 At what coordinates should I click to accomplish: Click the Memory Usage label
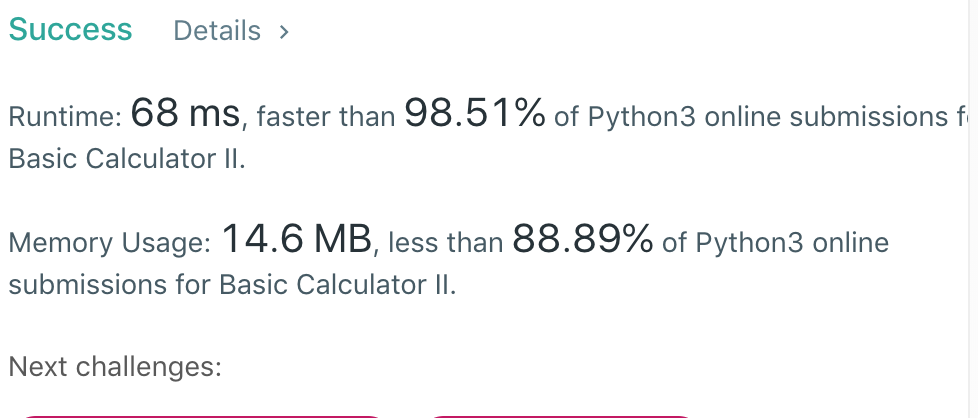pyautogui.click(x=109, y=243)
